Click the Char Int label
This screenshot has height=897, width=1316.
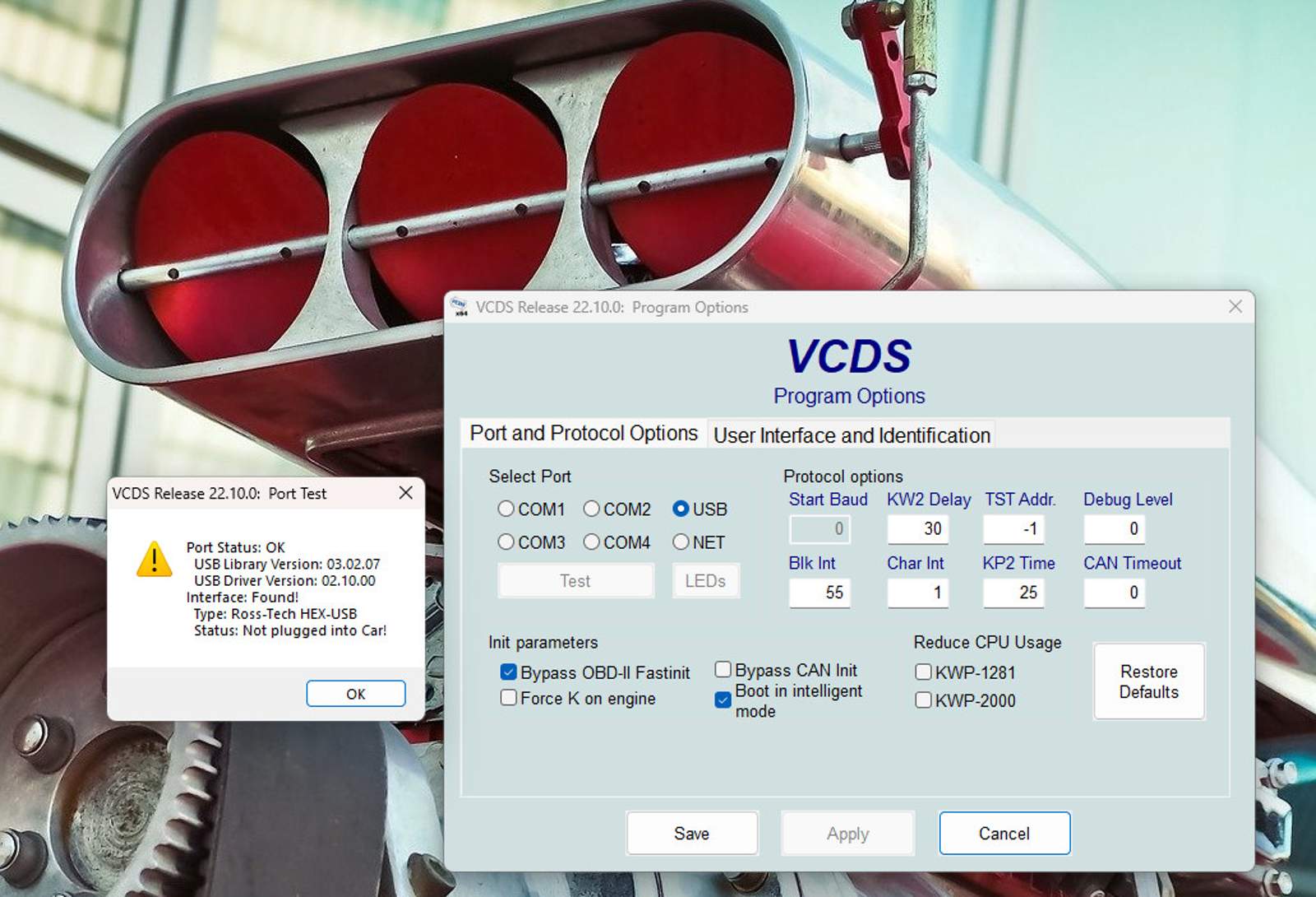(x=915, y=563)
